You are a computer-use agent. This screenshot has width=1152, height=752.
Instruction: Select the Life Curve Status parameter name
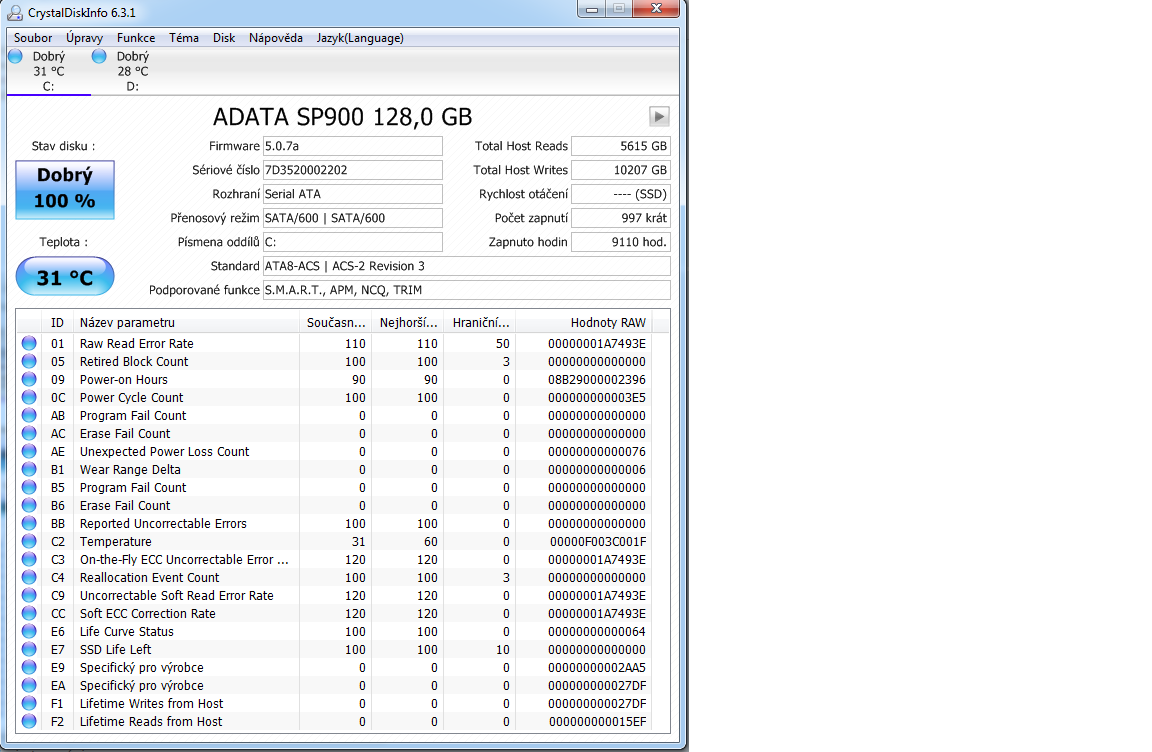coord(127,632)
